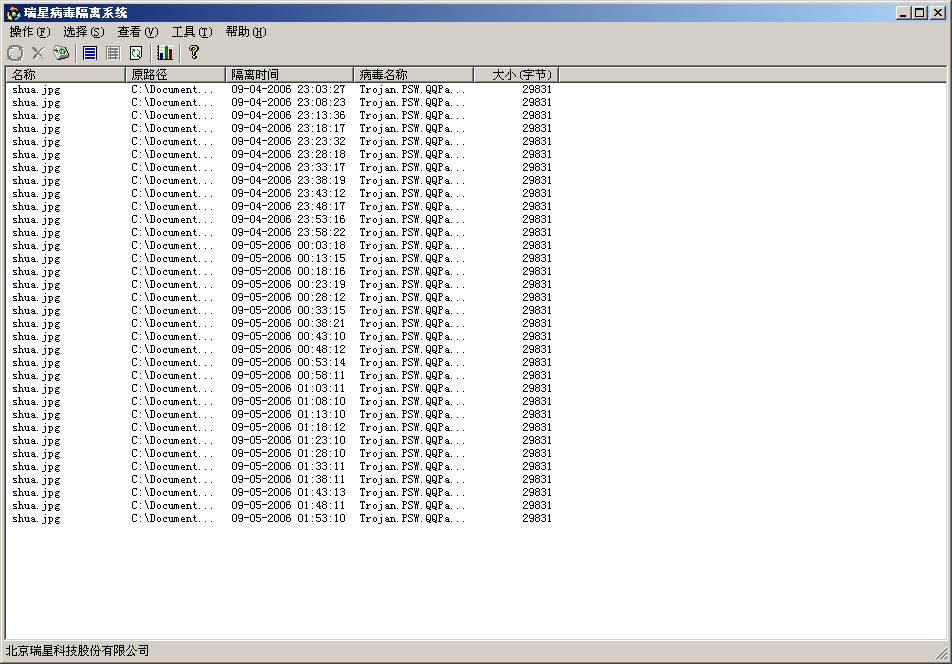
Task: Click path cell in the 00:53:14 row
Action: click(172, 362)
